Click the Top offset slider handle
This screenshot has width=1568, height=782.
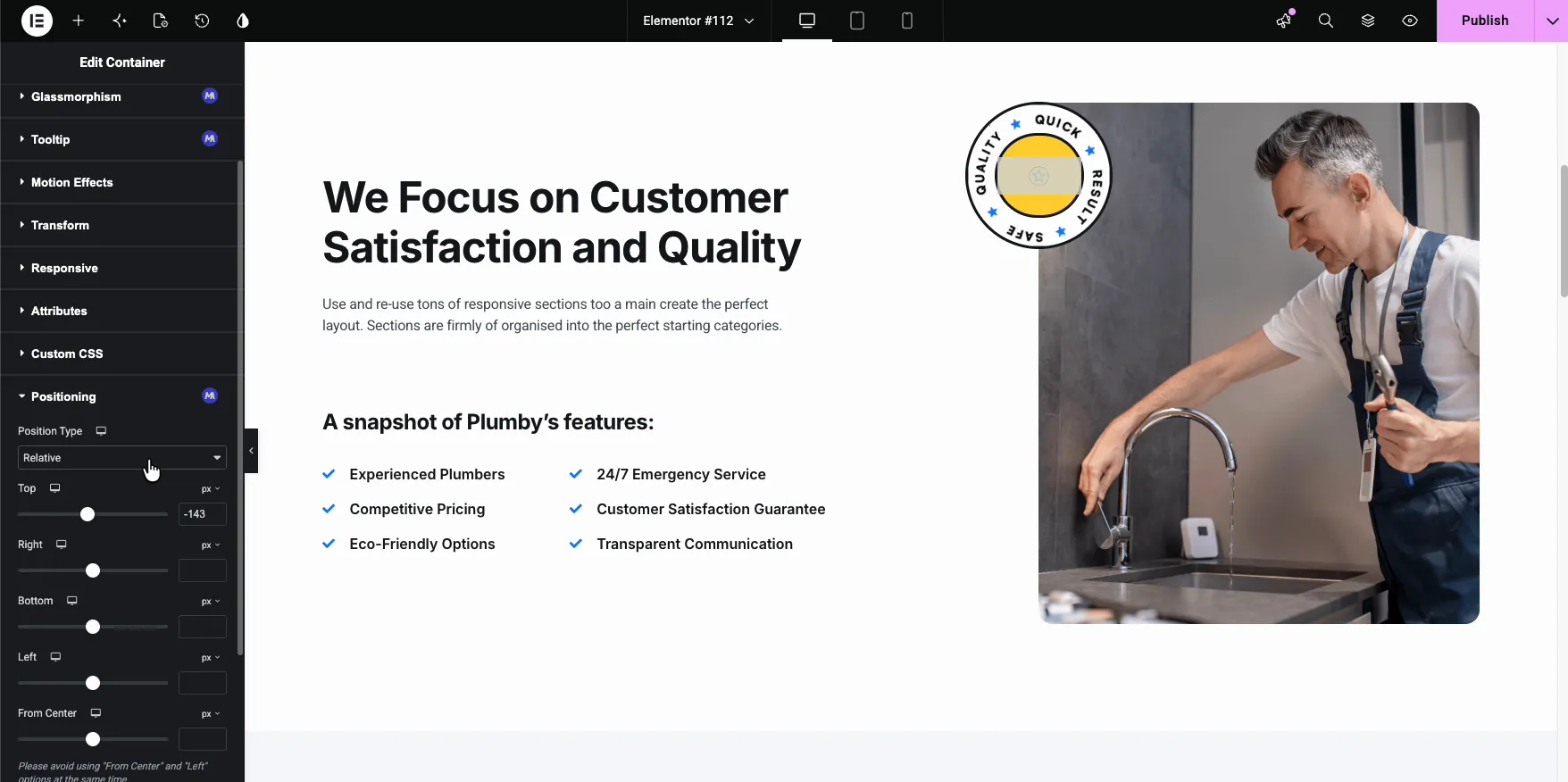click(88, 514)
